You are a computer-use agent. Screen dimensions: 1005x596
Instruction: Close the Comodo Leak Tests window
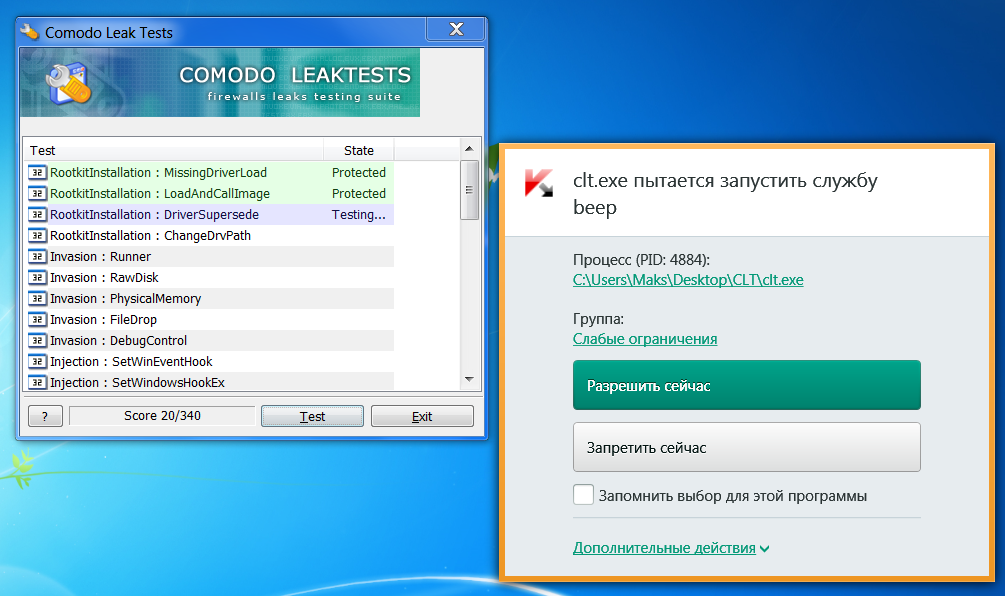456,29
